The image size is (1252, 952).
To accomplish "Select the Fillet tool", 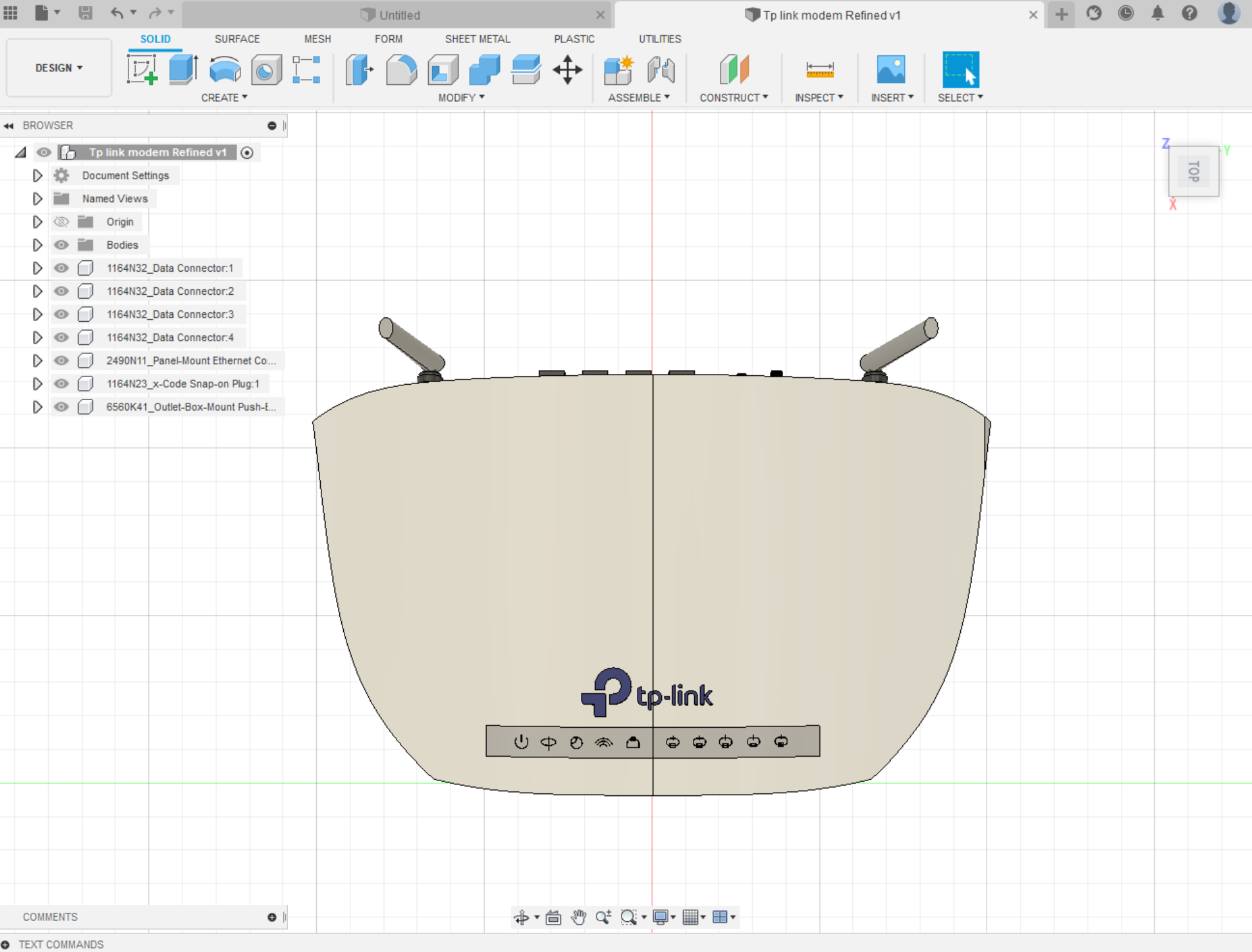I will 401,69.
